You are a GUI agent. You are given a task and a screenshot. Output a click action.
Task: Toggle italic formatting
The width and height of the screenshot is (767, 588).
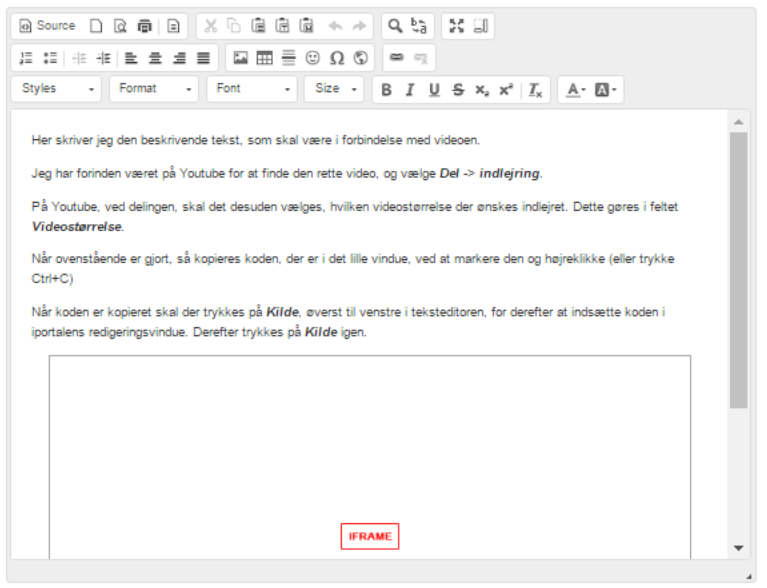410,90
